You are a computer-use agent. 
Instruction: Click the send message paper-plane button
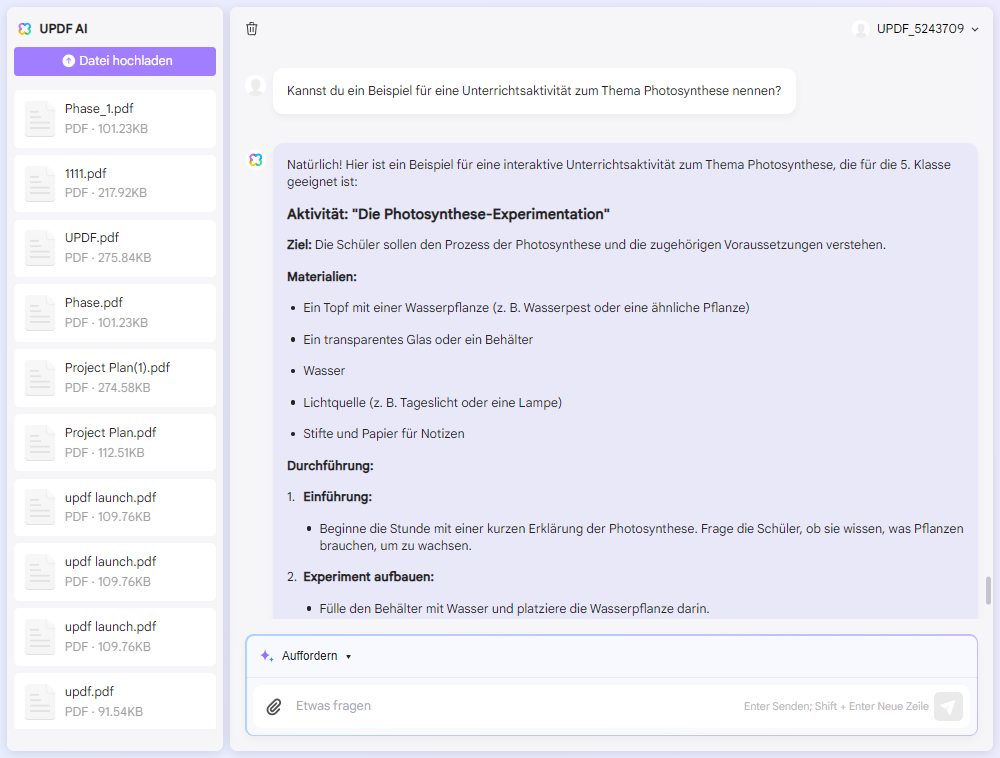[x=948, y=706]
